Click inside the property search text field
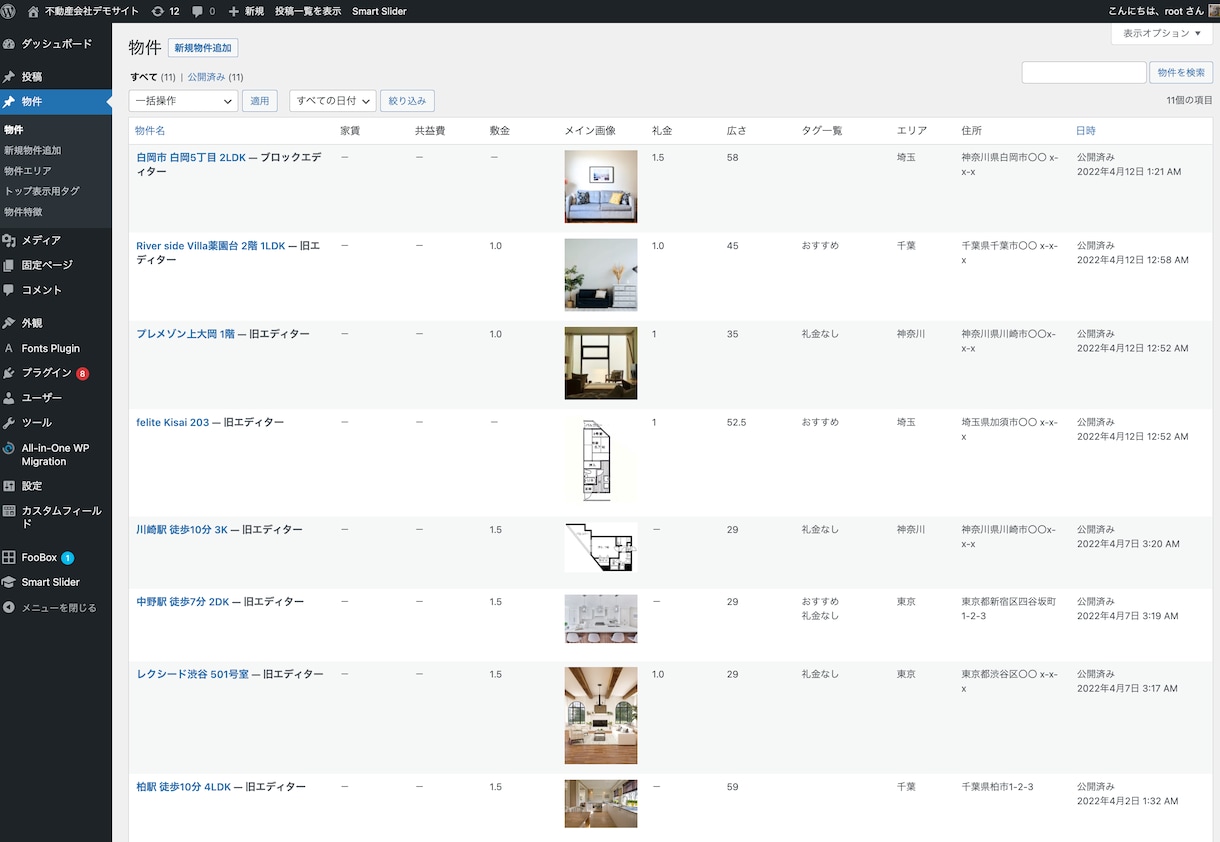 [1084, 72]
